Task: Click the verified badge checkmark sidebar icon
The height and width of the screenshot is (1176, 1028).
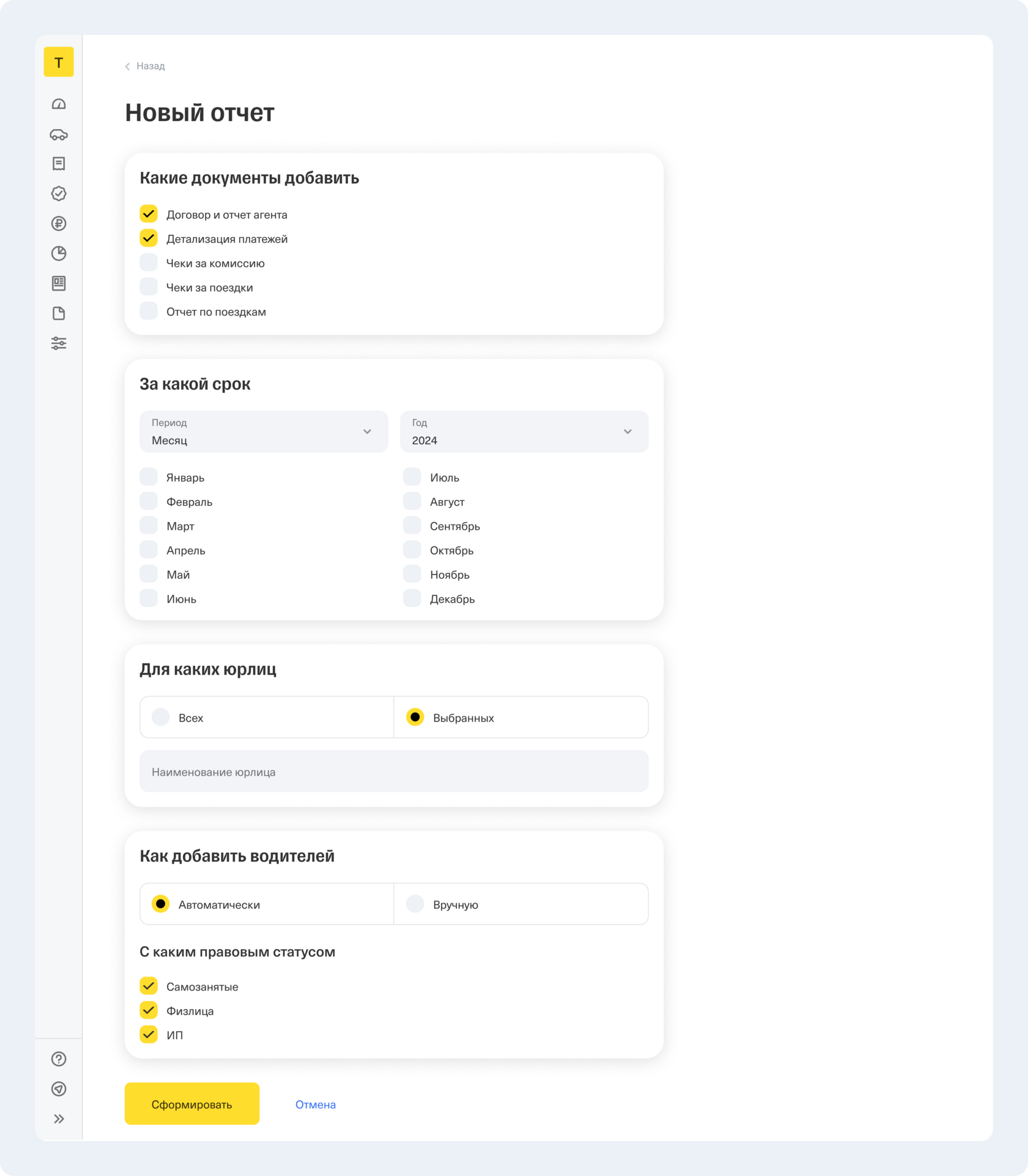Action: pyautogui.click(x=59, y=194)
